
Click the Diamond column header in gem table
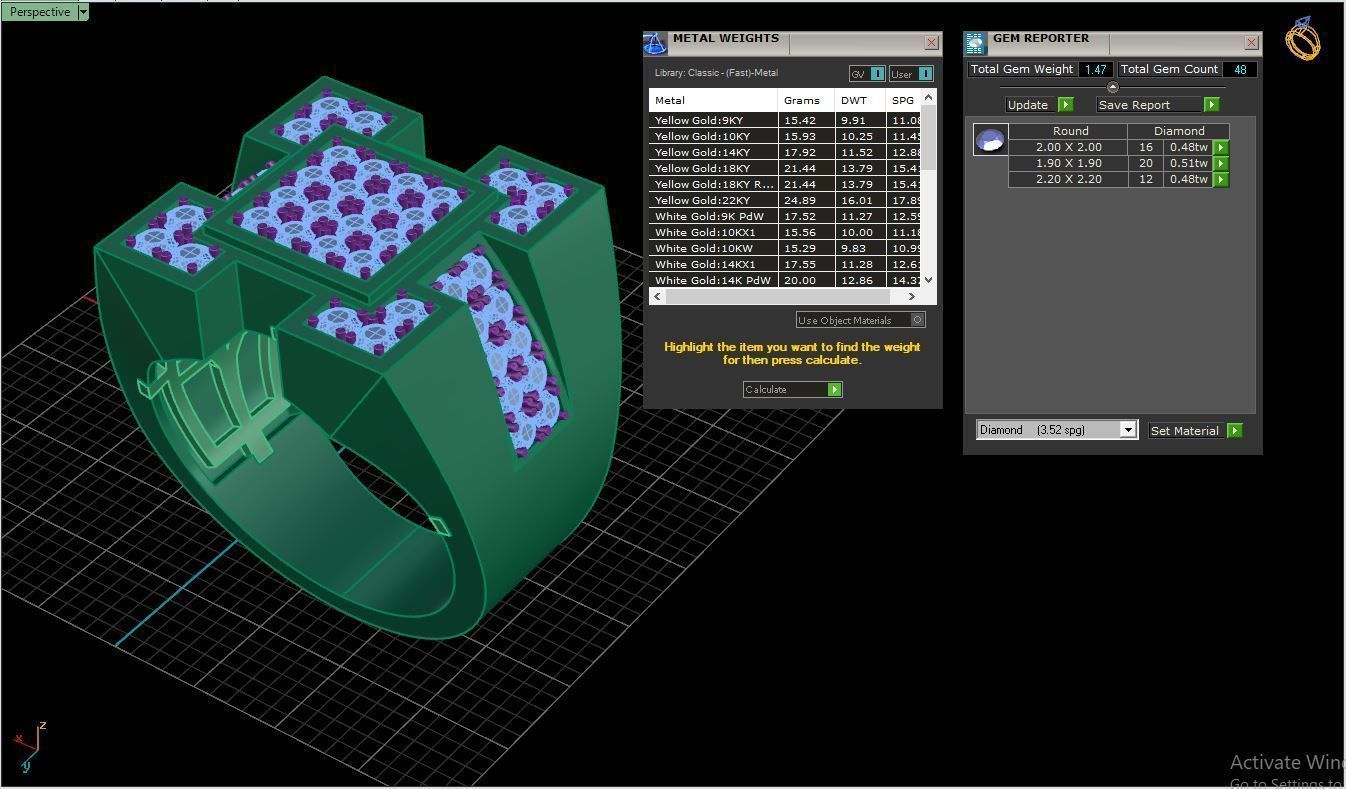1179,131
